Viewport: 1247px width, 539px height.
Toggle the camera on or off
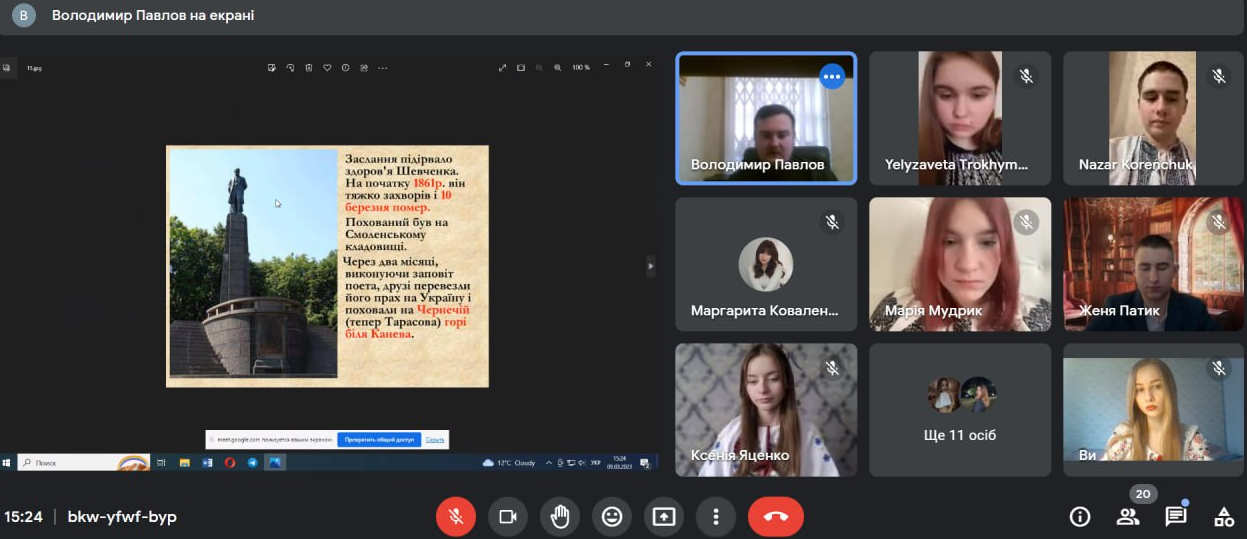(507, 517)
